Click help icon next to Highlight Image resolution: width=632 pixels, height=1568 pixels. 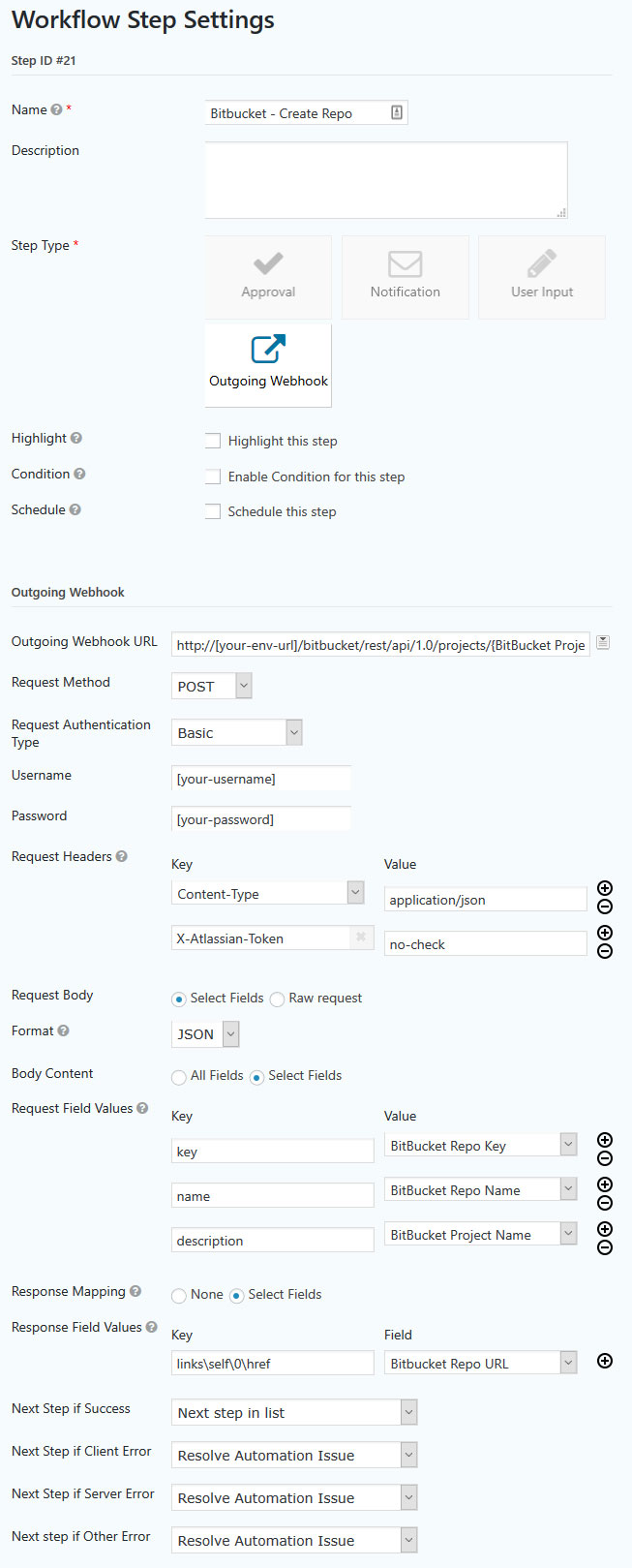(76, 438)
